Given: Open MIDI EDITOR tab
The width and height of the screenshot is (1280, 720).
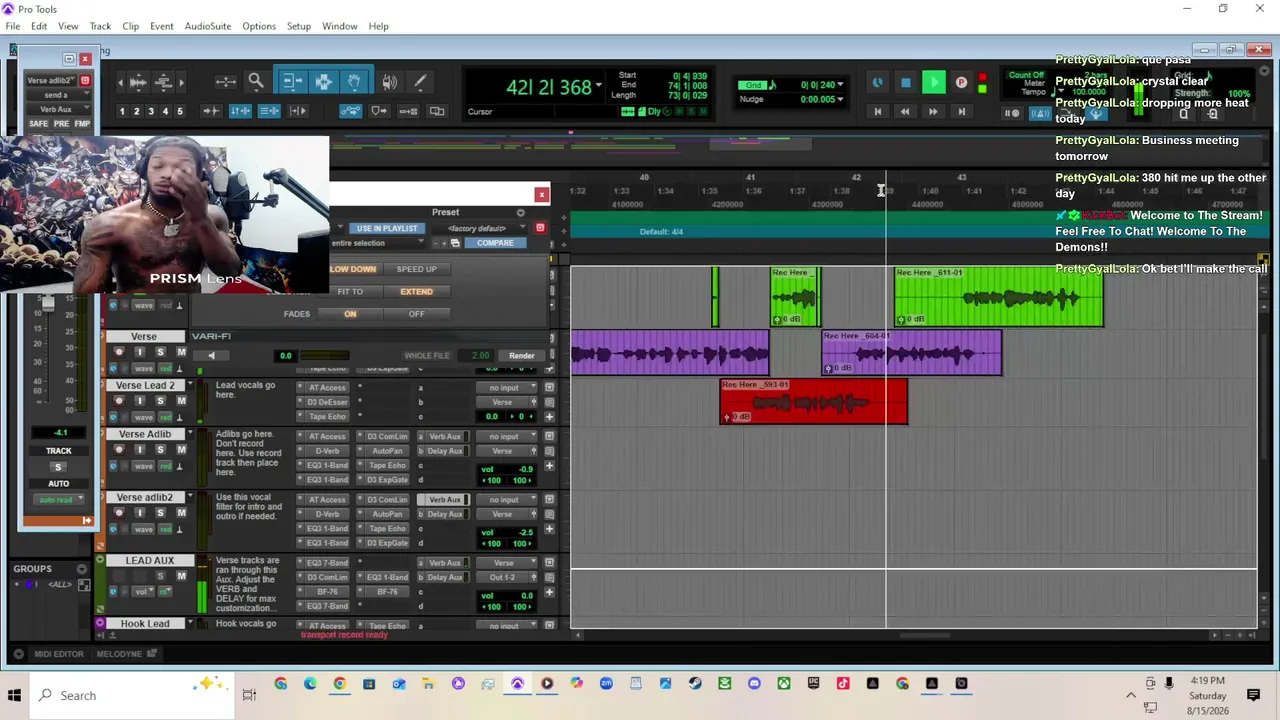Looking at the screenshot, I should coord(59,654).
